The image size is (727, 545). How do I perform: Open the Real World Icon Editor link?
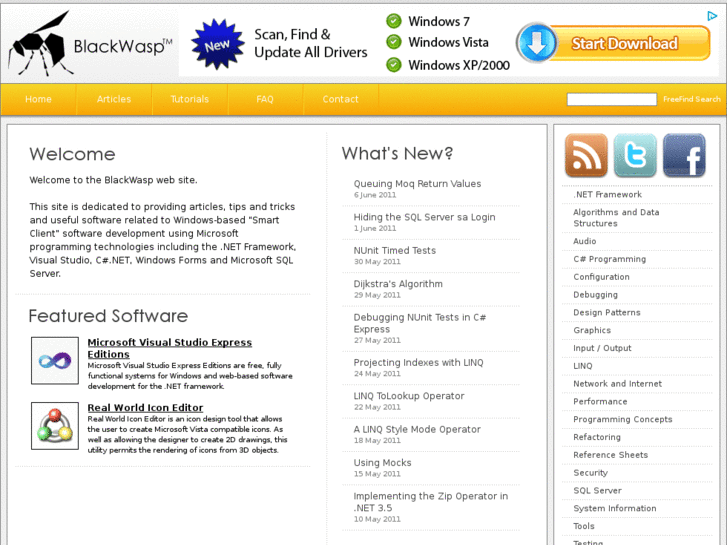point(146,408)
